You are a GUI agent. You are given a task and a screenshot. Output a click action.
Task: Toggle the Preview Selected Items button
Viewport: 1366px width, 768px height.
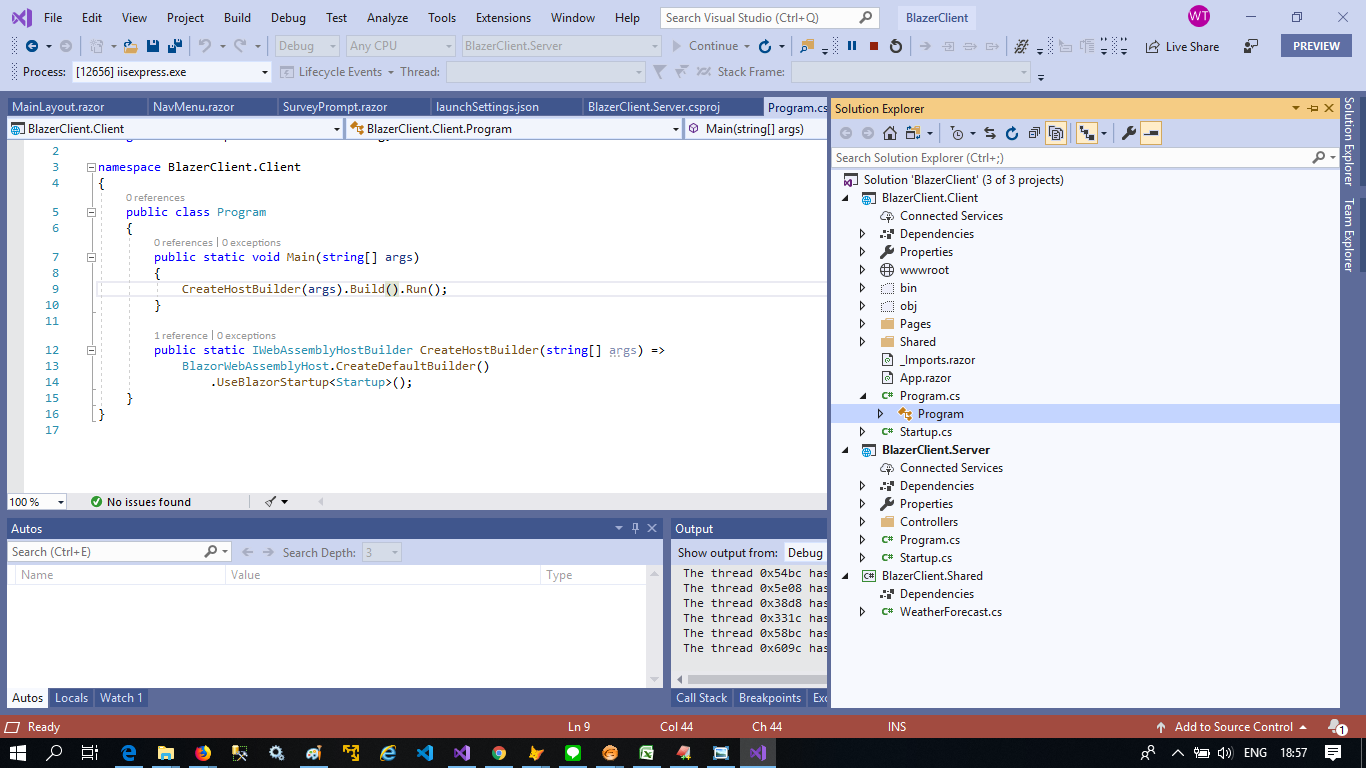click(x=1150, y=133)
